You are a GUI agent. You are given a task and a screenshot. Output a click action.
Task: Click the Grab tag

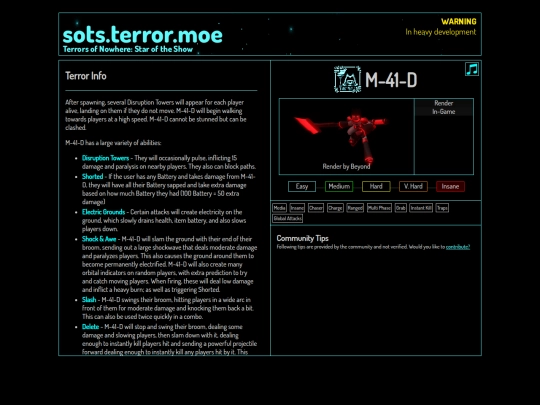pyautogui.click(x=401, y=208)
